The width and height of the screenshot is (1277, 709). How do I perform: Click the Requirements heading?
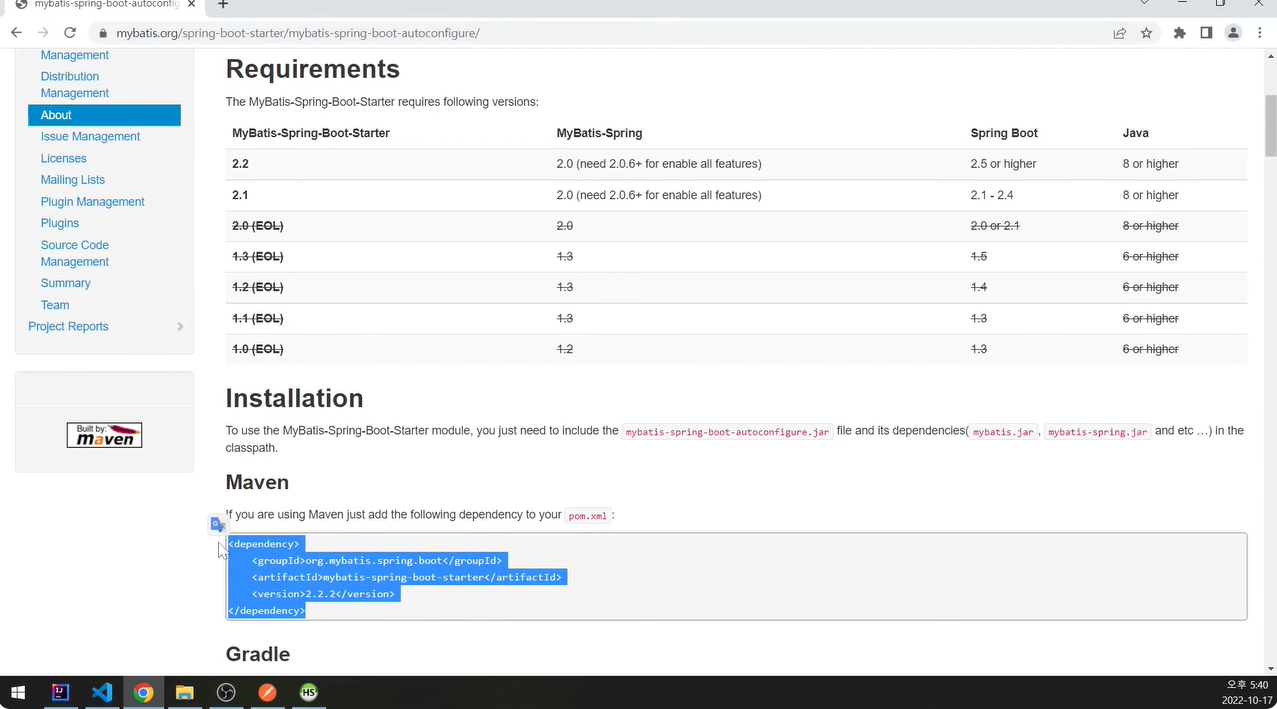pyautogui.click(x=313, y=69)
